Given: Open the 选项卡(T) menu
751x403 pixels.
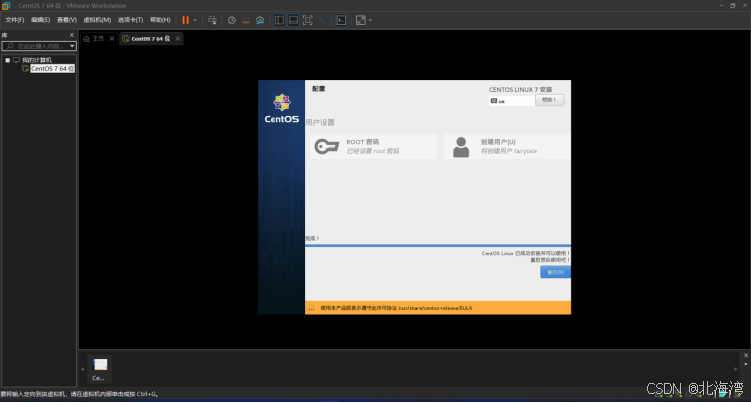Looking at the screenshot, I should [x=130, y=20].
